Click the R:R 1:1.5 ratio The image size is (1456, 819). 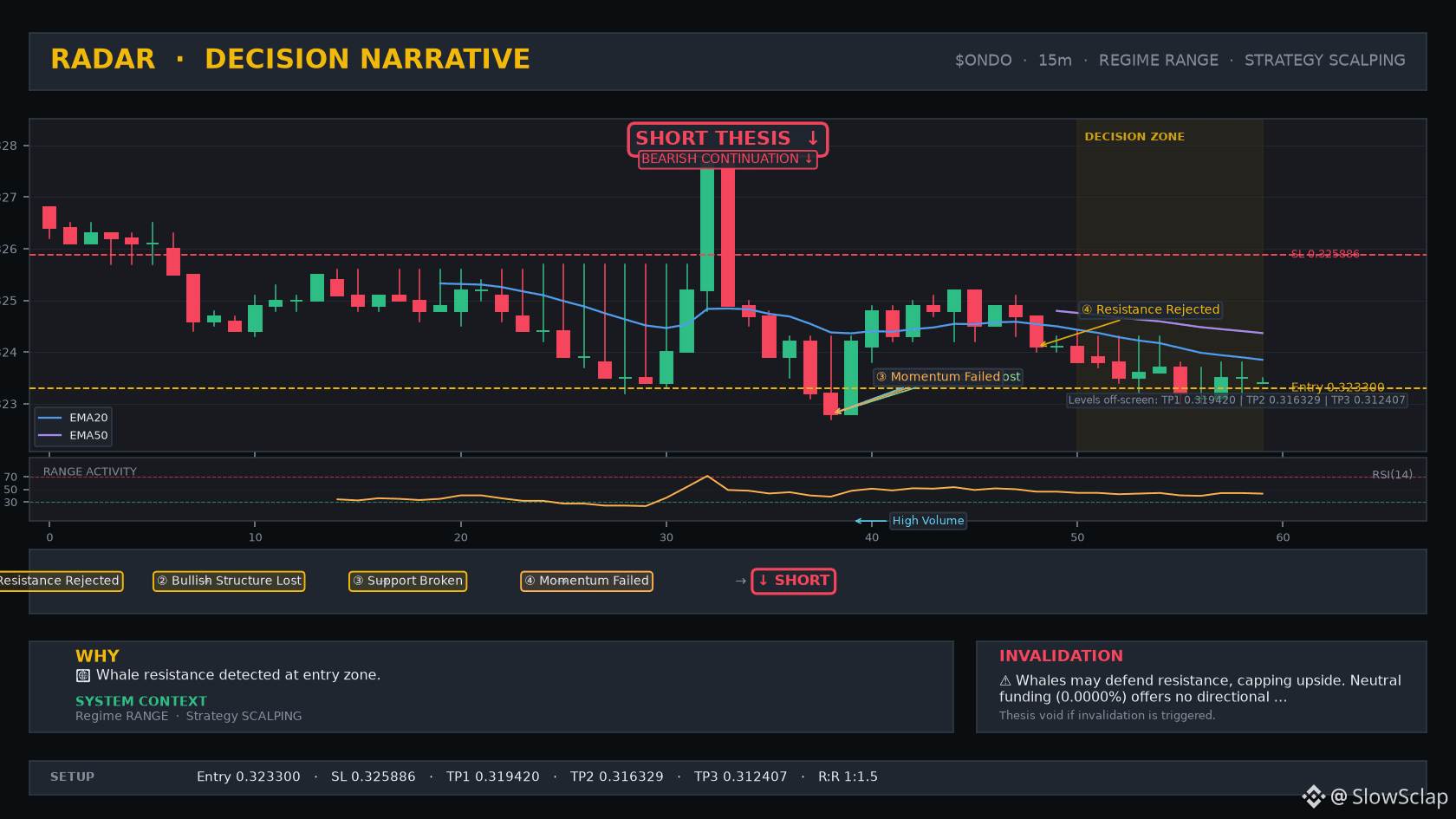pyautogui.click(x=848, y=777)
